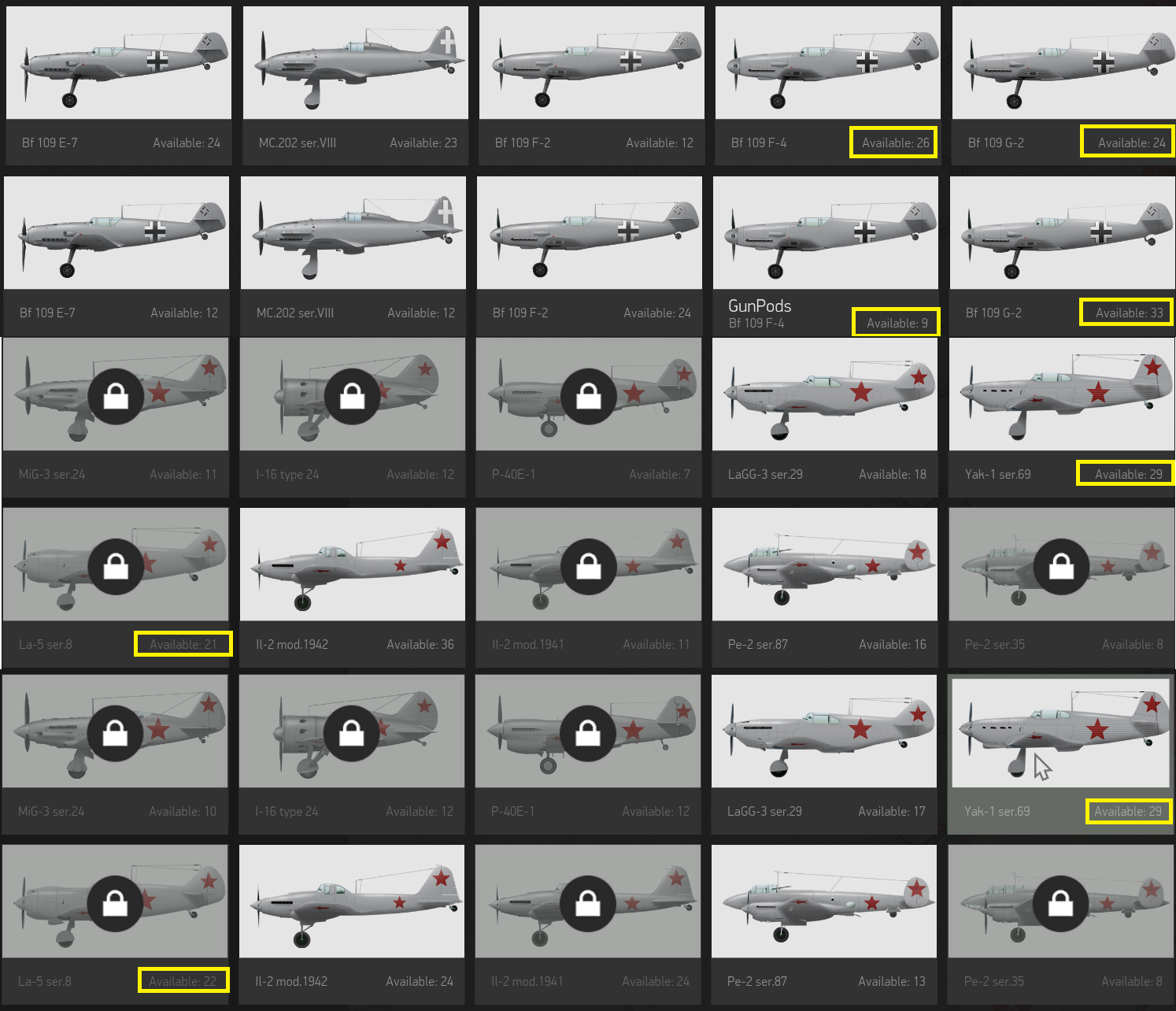
Task: Click lock icon on P-40E-1 with 7 available
Action: click(x=589, y=396)
